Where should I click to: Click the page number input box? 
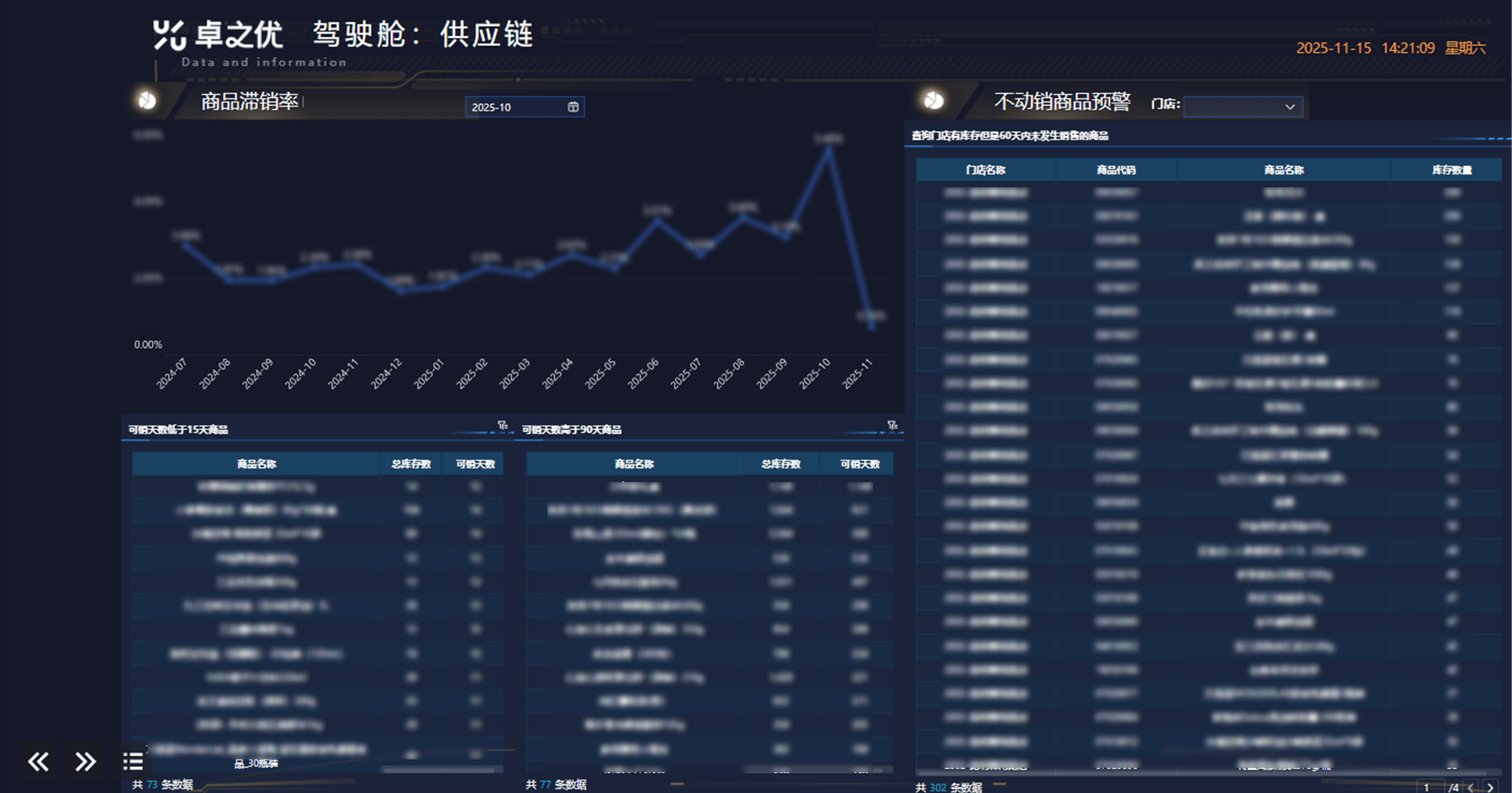(x=1428, y=788)
